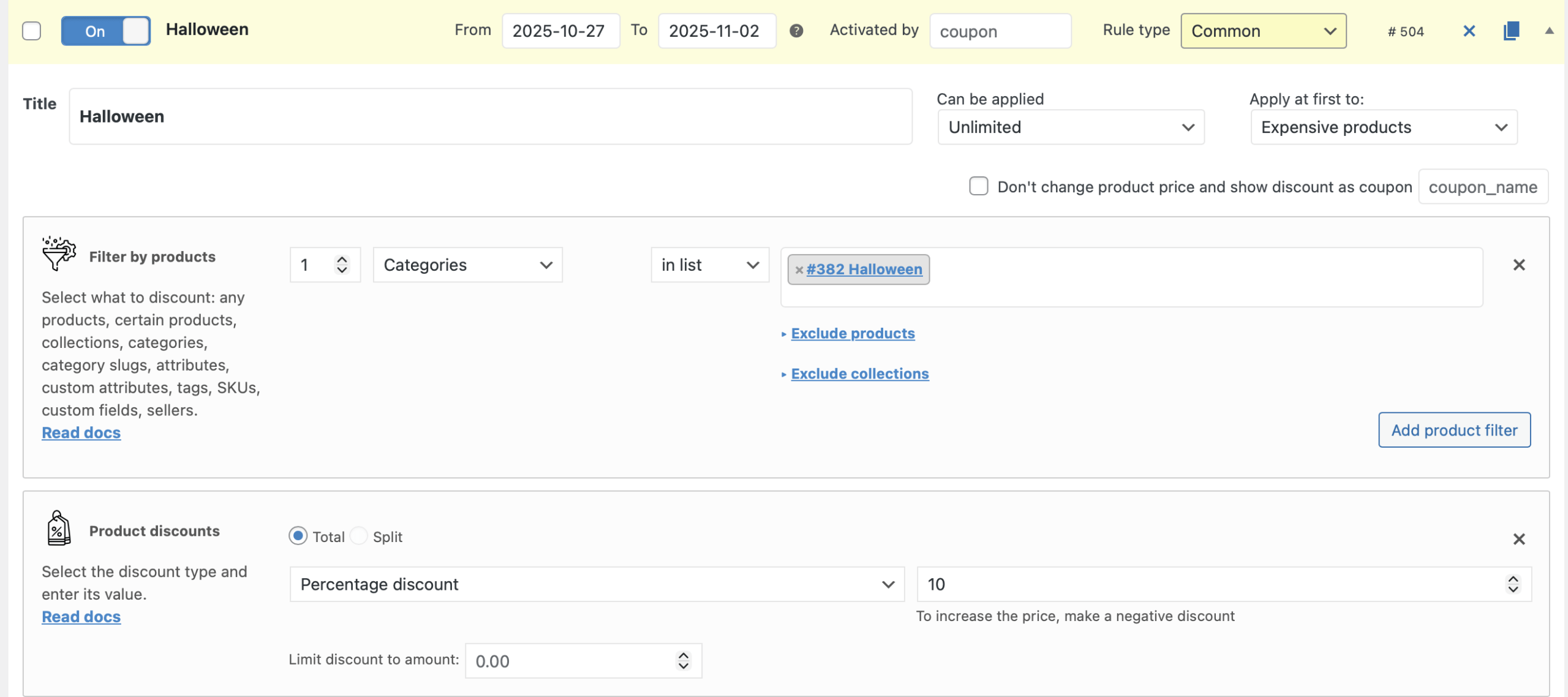Open Read docs under Filter by products

click(81, 432)
